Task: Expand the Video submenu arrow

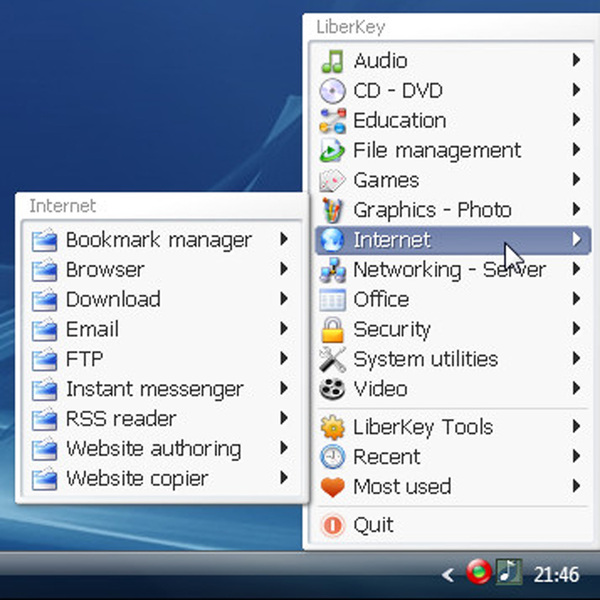Action: tap(576, 388)
